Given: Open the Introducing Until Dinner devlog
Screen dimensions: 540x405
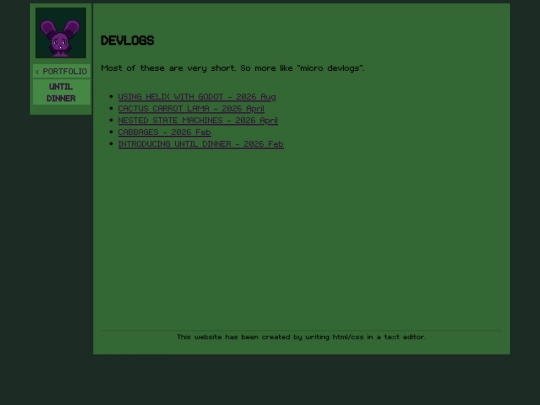Looking at the screenshot, I should [x=201, y=144].
